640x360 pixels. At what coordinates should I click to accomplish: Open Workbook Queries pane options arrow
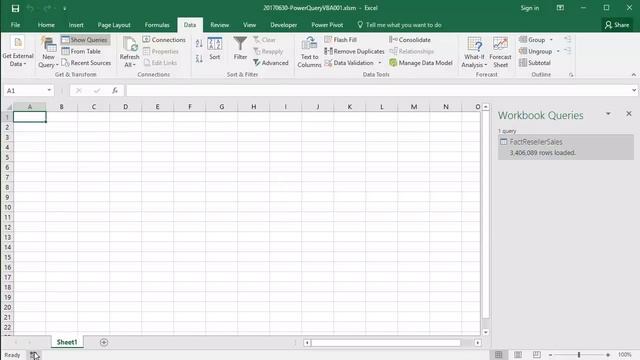608,114
